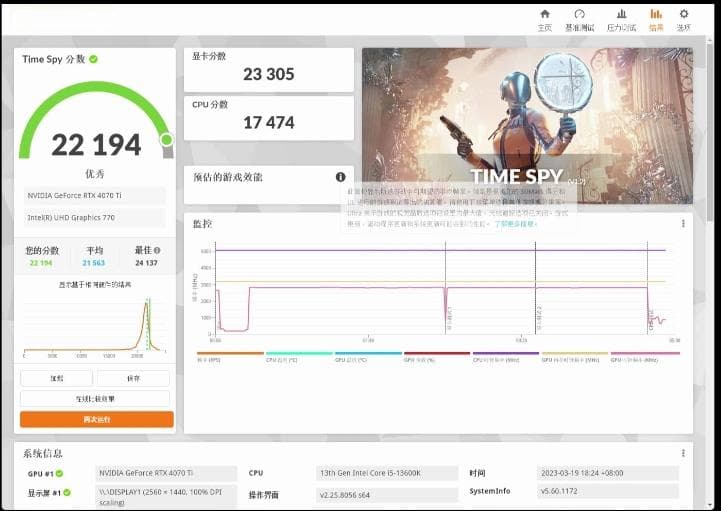Select the highlighted 结果 results tab

click(656, 20)
